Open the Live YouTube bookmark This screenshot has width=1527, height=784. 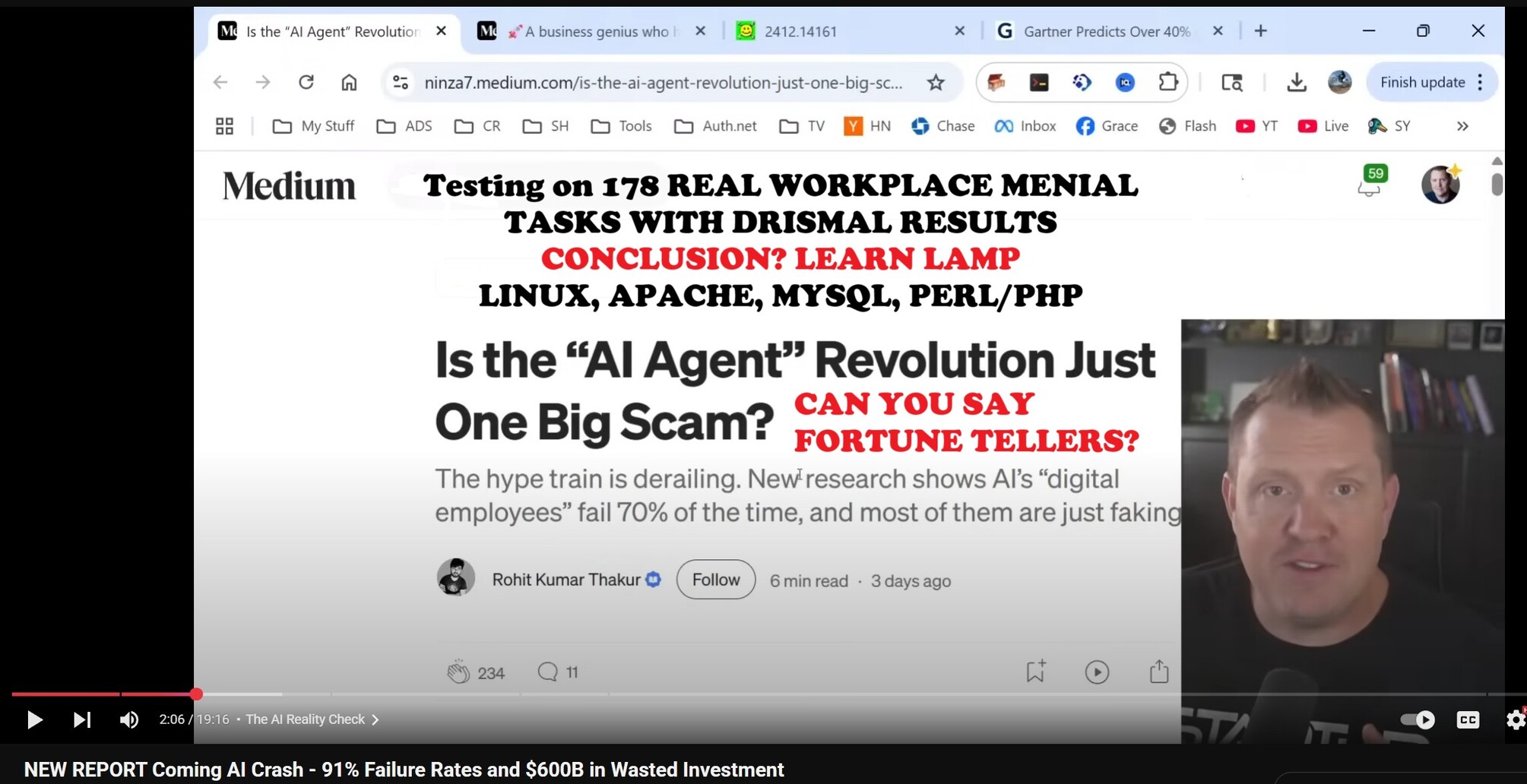click(1323, 126)
